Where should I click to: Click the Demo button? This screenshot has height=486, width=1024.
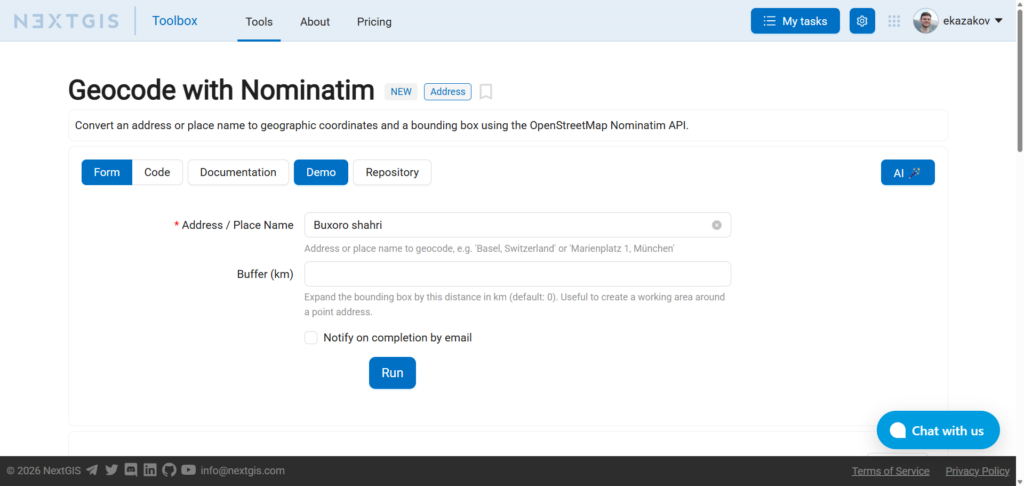pos(321,172)
